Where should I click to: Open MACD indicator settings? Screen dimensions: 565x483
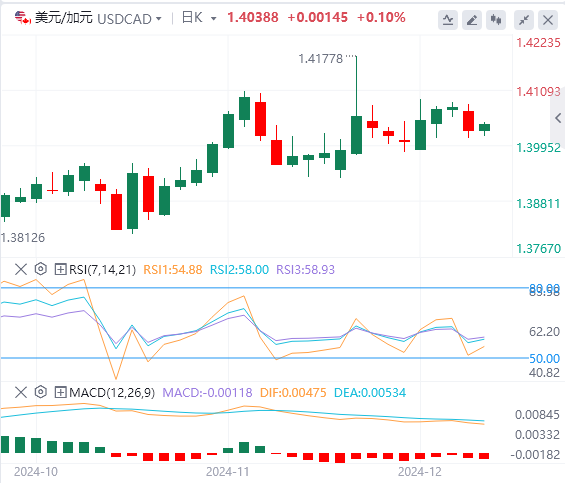[41, 392]
